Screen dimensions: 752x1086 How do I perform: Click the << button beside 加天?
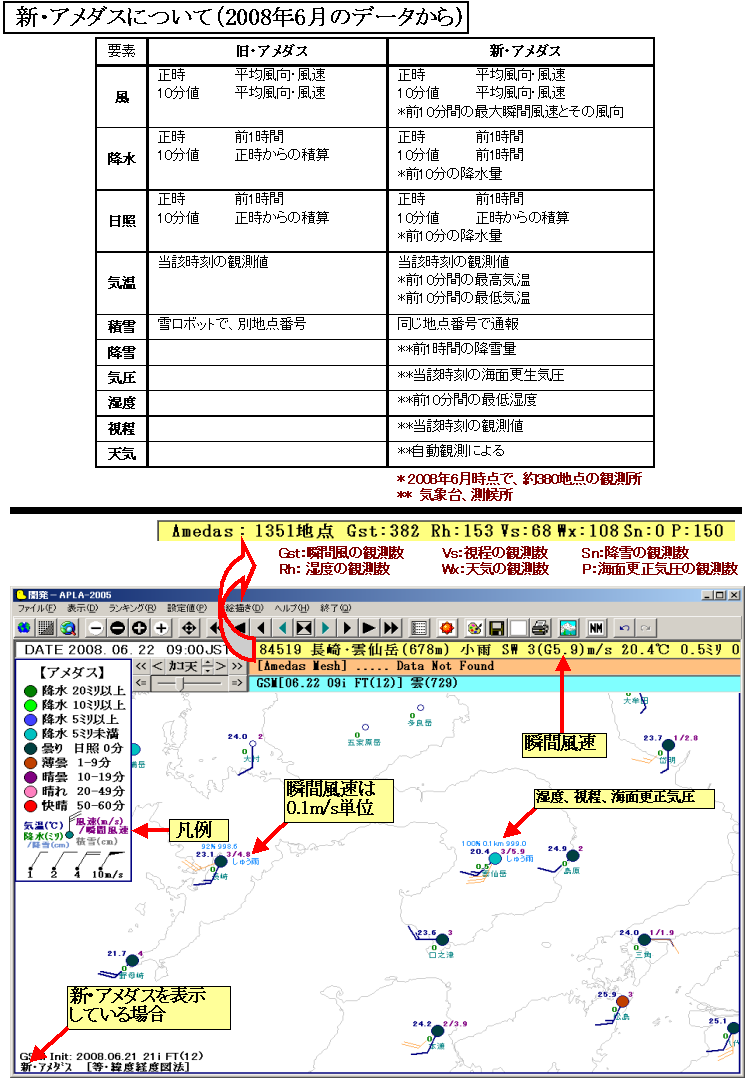(141, 666)
